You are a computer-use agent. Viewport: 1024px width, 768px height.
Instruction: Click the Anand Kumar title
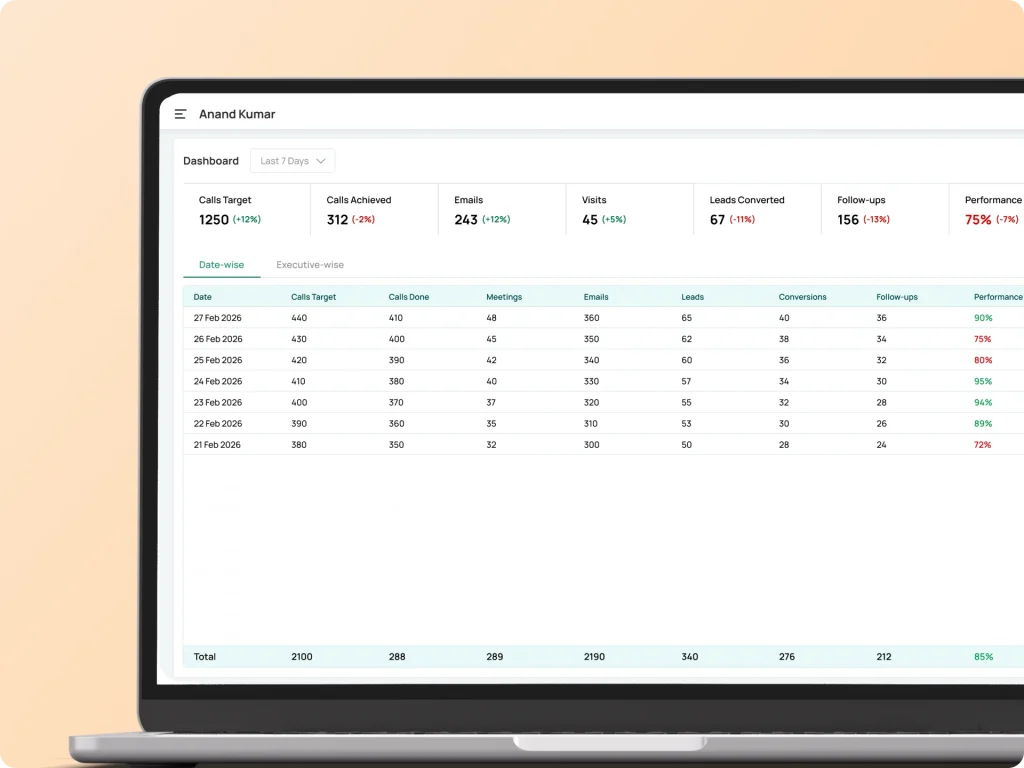point(237,114)
